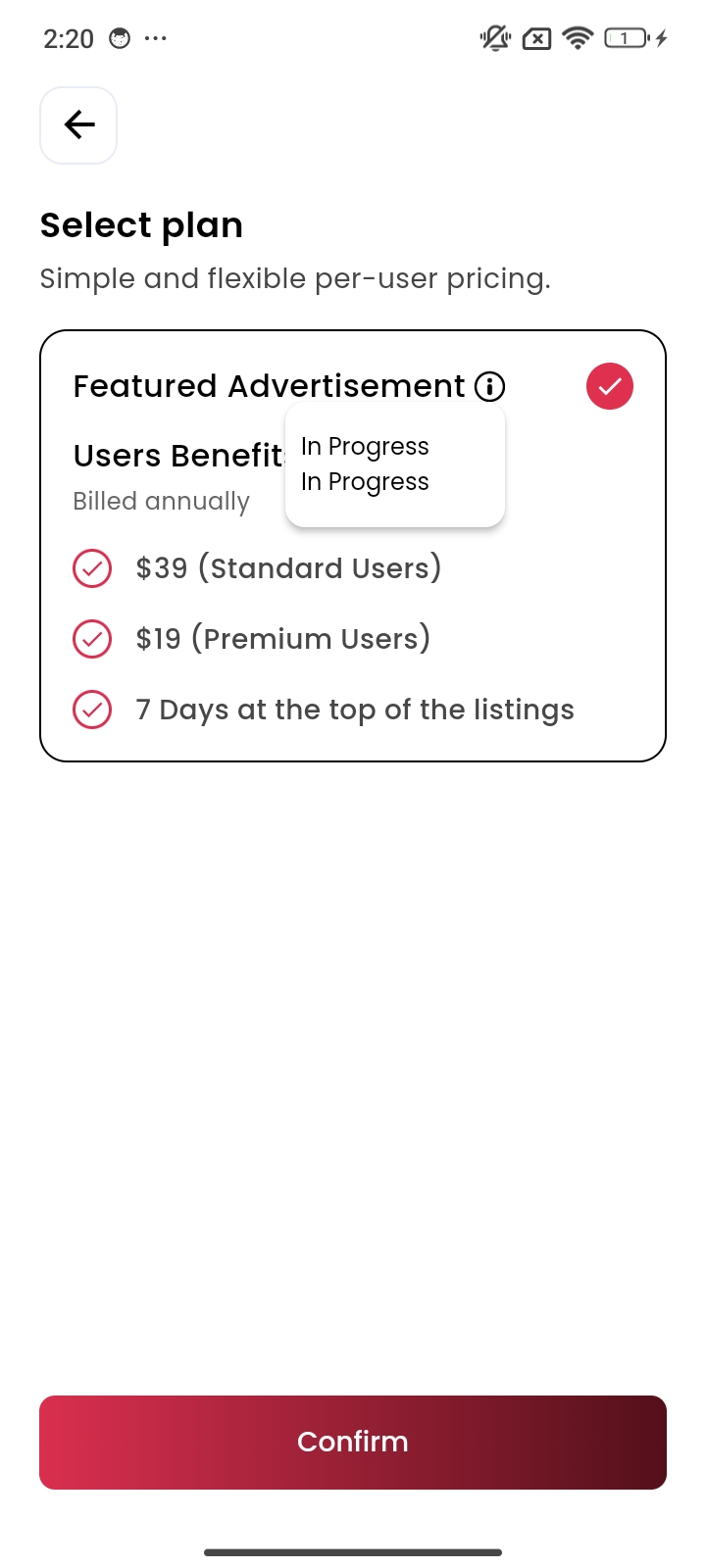Click check icon beside 7 Days listing
Screen dimensions: 706x1568
point(92,710)
